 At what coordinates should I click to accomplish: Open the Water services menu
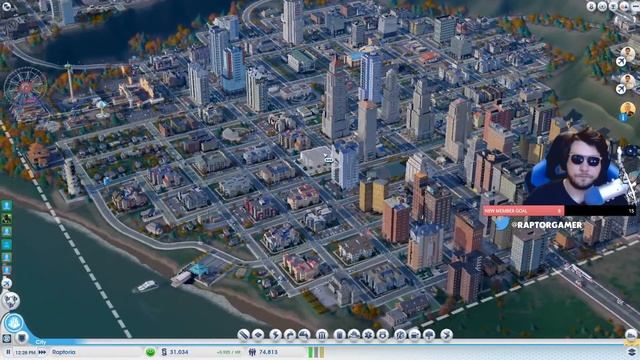pyautogui.click(x=290, y=335)
